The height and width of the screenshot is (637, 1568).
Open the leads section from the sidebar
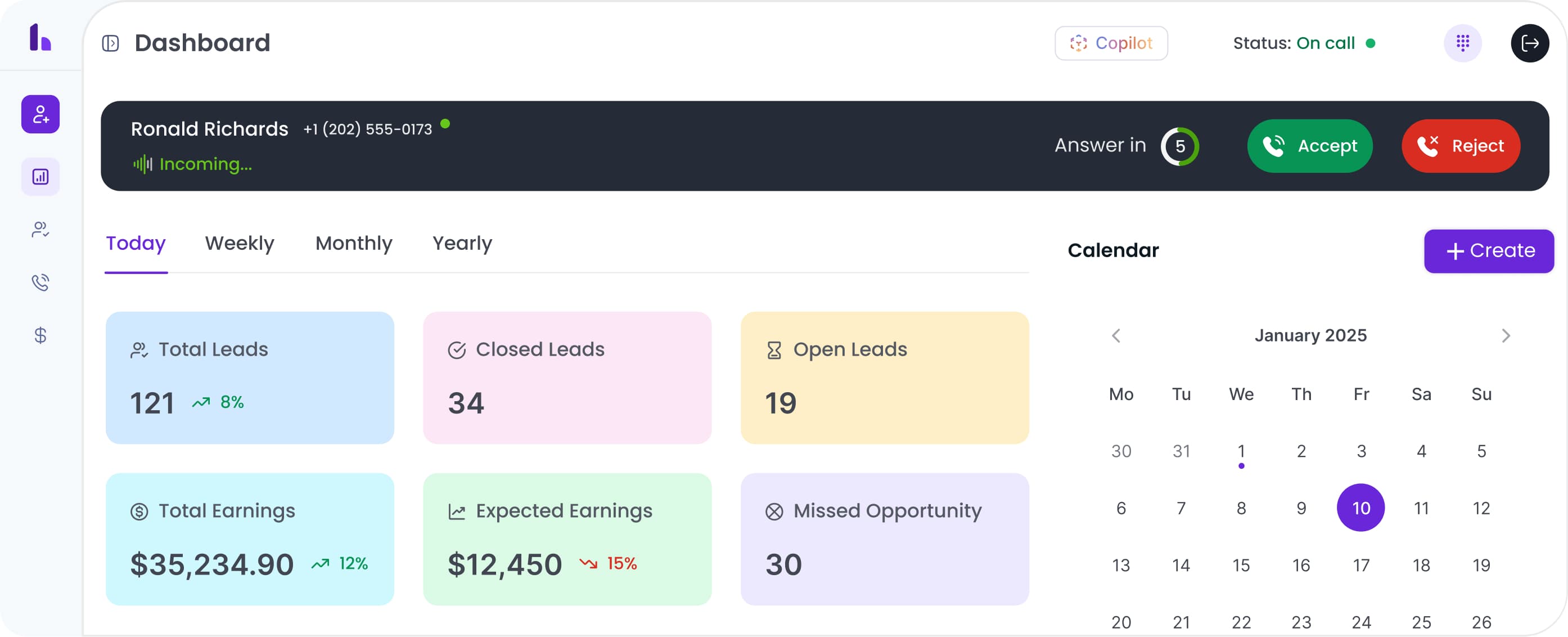(x=40, y=229)
